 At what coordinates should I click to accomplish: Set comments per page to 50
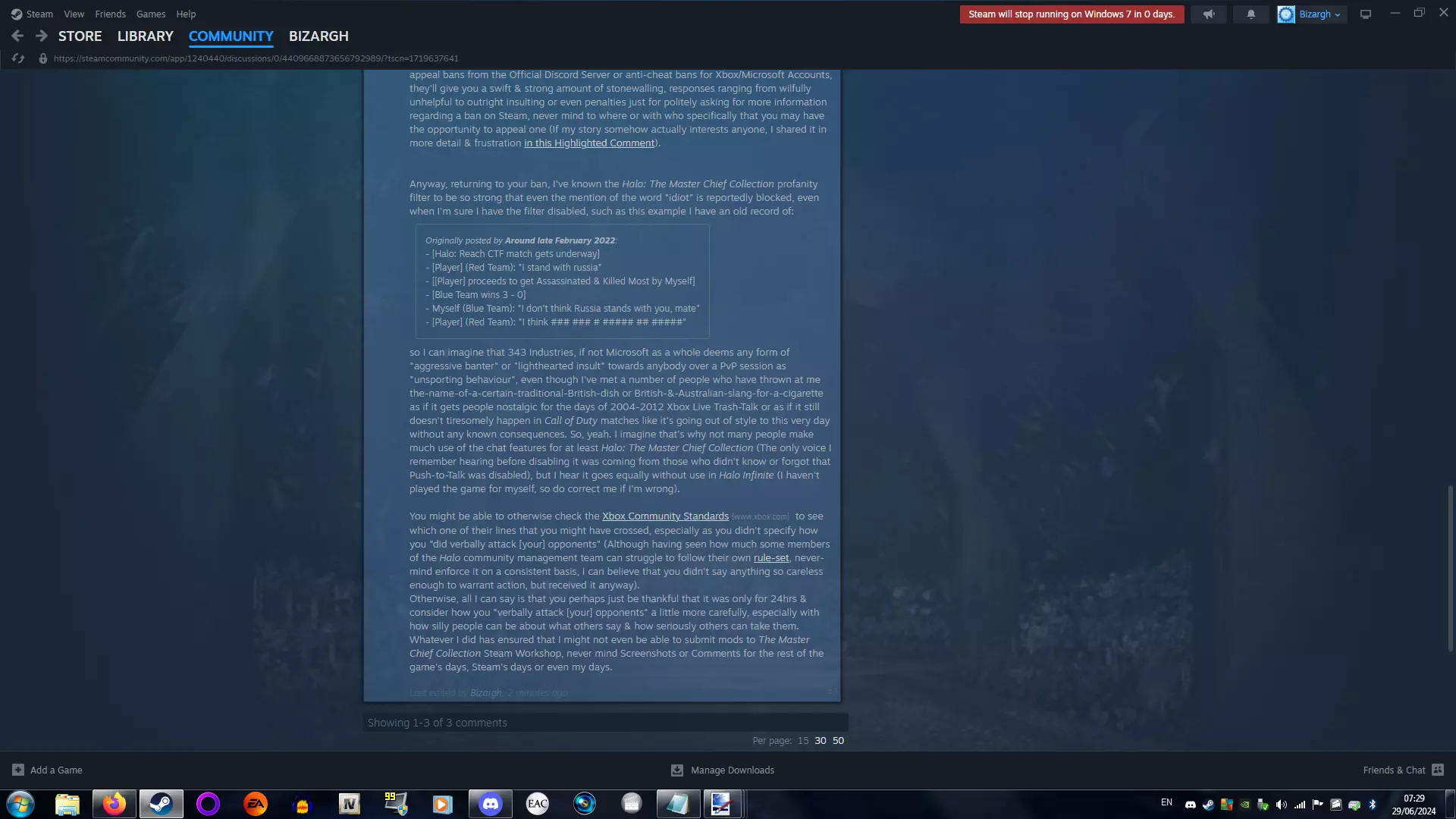(x=838, y=740)
